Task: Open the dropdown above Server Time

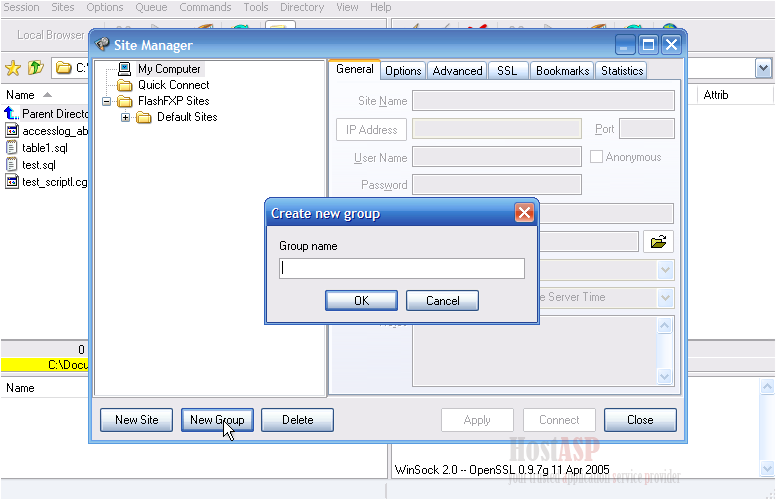Action: coord(665,270)
